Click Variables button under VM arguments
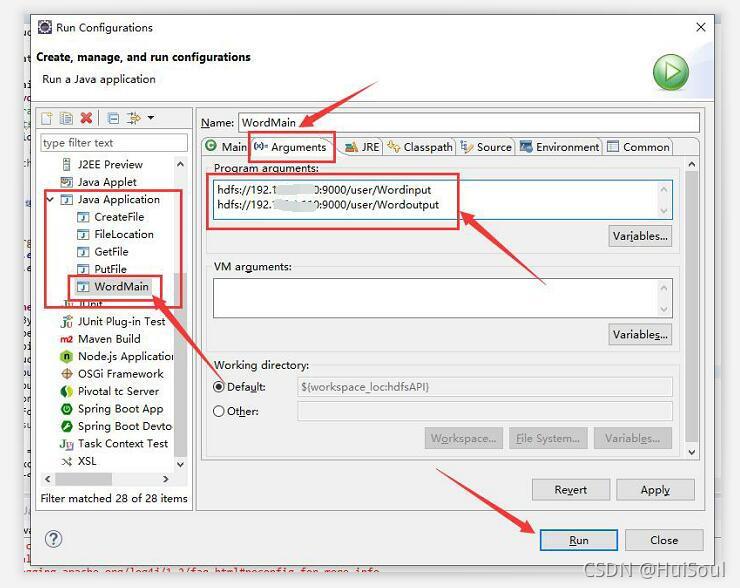740x588 pixels. click(x=640, y=335)
